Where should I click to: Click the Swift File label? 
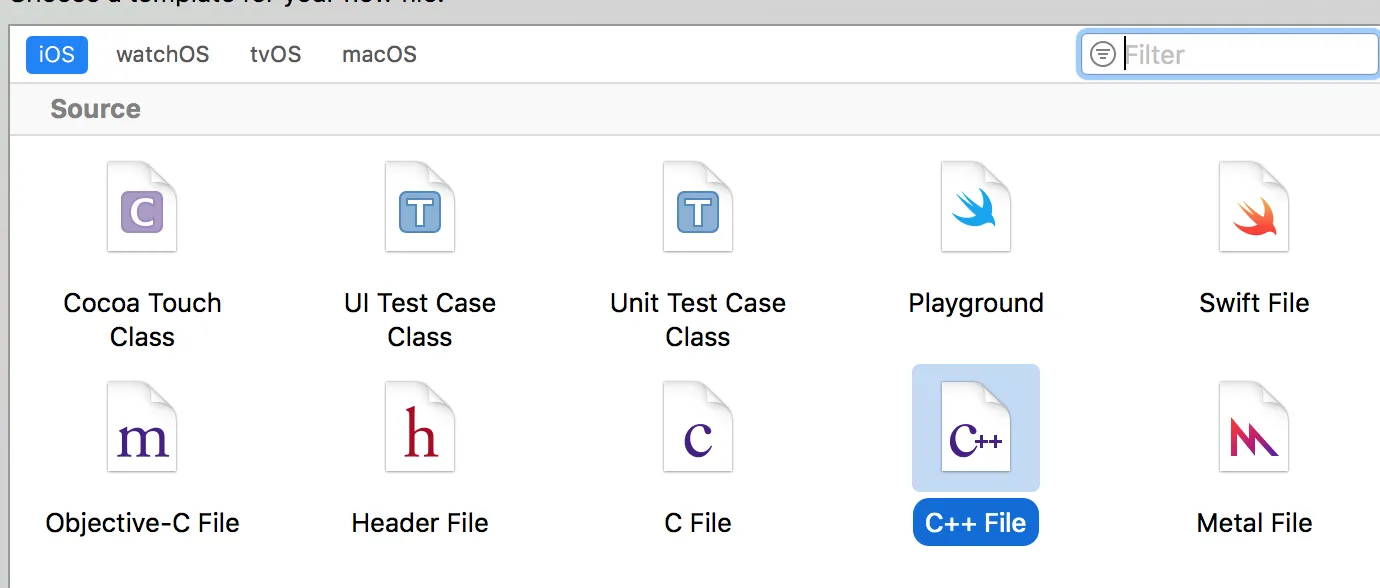(x=1254, y=303)
